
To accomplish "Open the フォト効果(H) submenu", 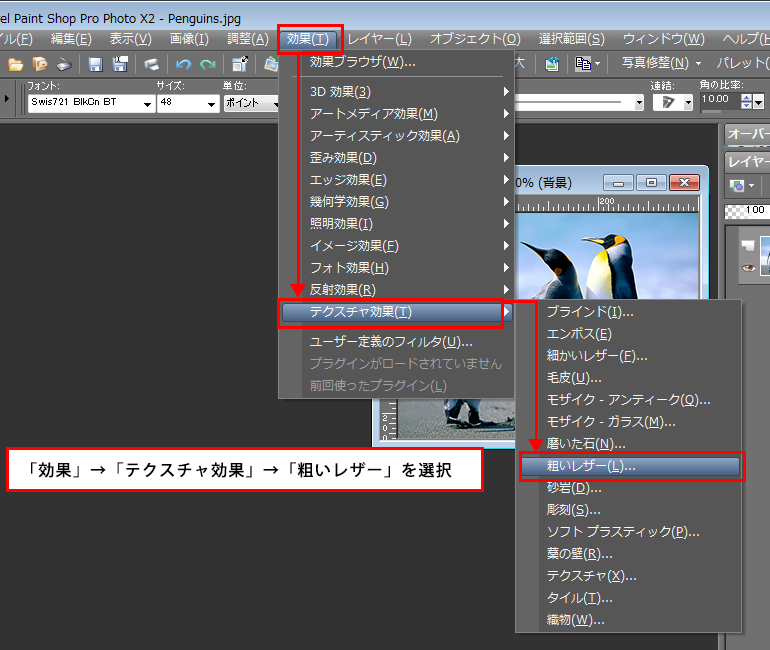I will [396, 268].
